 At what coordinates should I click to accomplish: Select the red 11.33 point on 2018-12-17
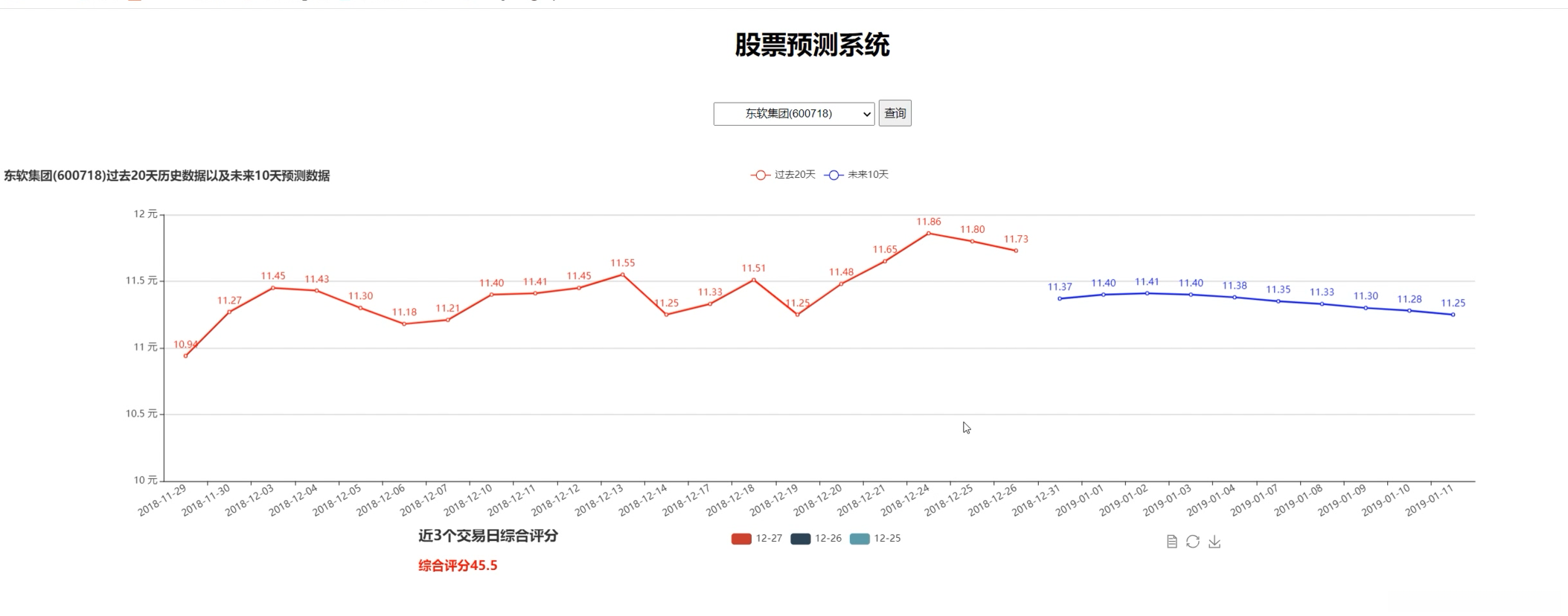pyautogui.click(x=710, y=304)
